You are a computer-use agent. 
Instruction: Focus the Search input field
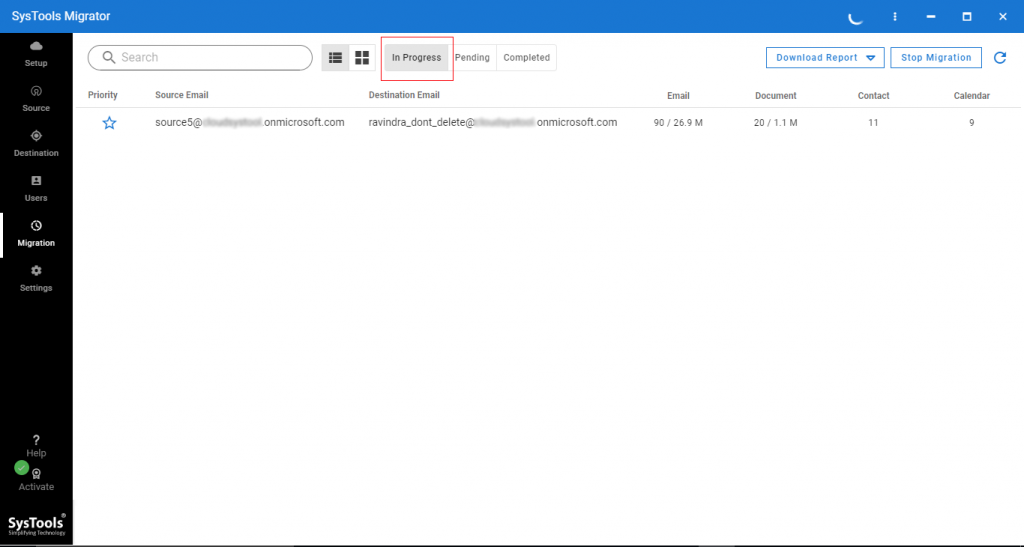coord(200,57)
